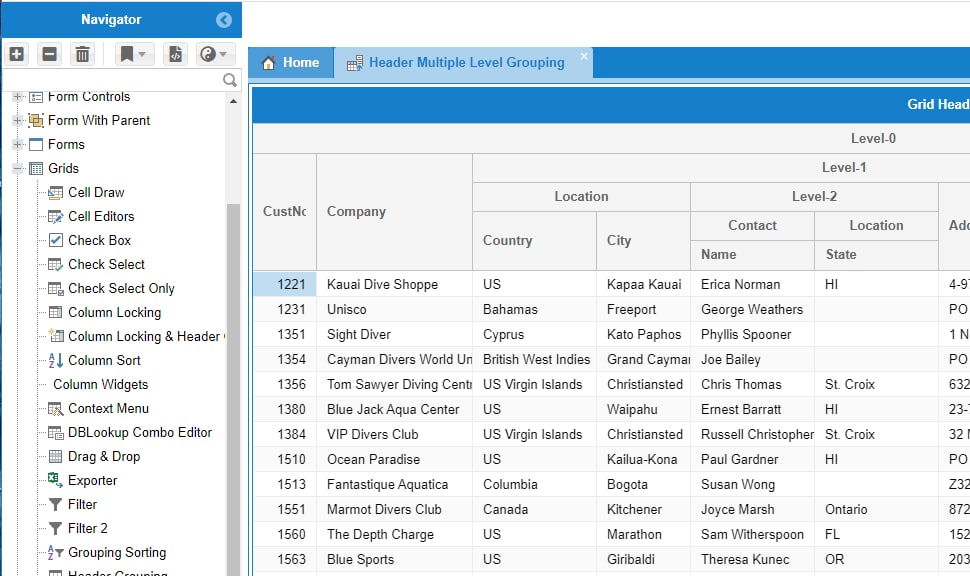The height and width of the screenshot is (576, 970).
Task: Collapse the Navigator panel arrow
Action: [x=224, y=20]
